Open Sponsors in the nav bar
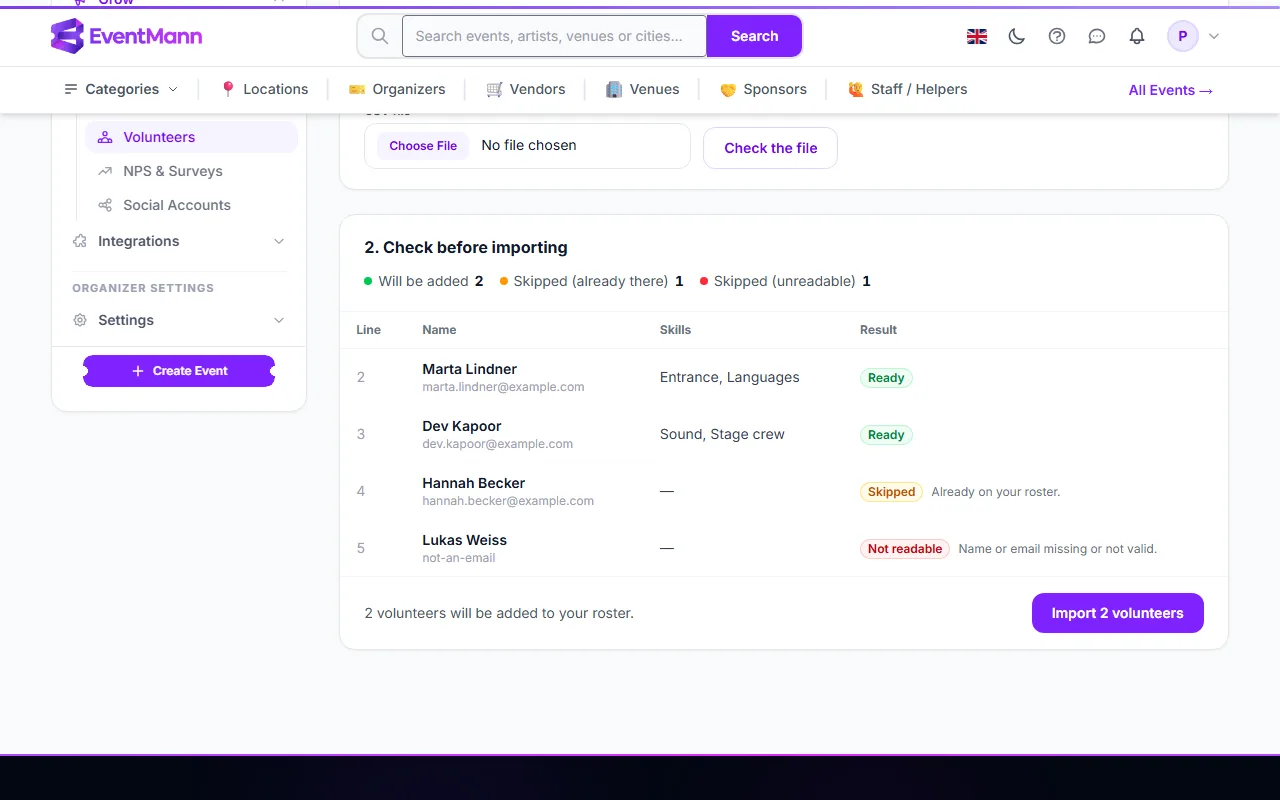 (x=763, y=89)
